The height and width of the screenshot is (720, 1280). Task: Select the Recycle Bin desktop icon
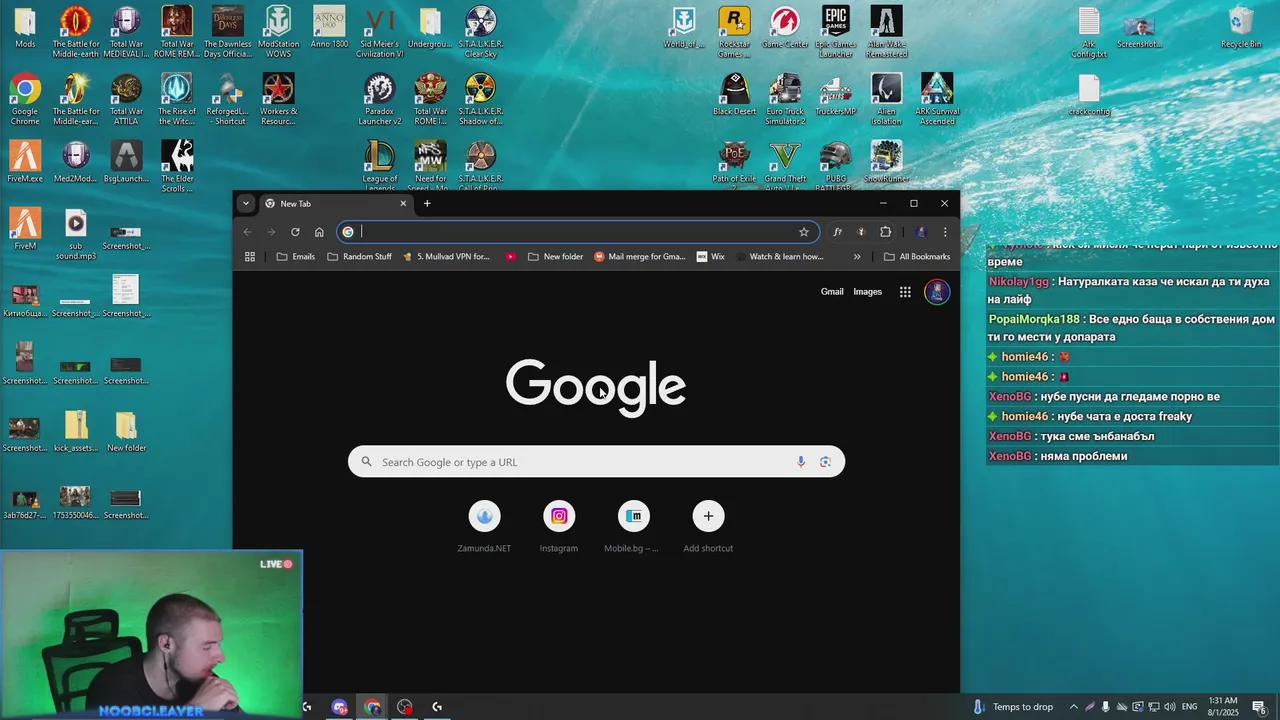pyautogui.click(x=1241, y=27)
